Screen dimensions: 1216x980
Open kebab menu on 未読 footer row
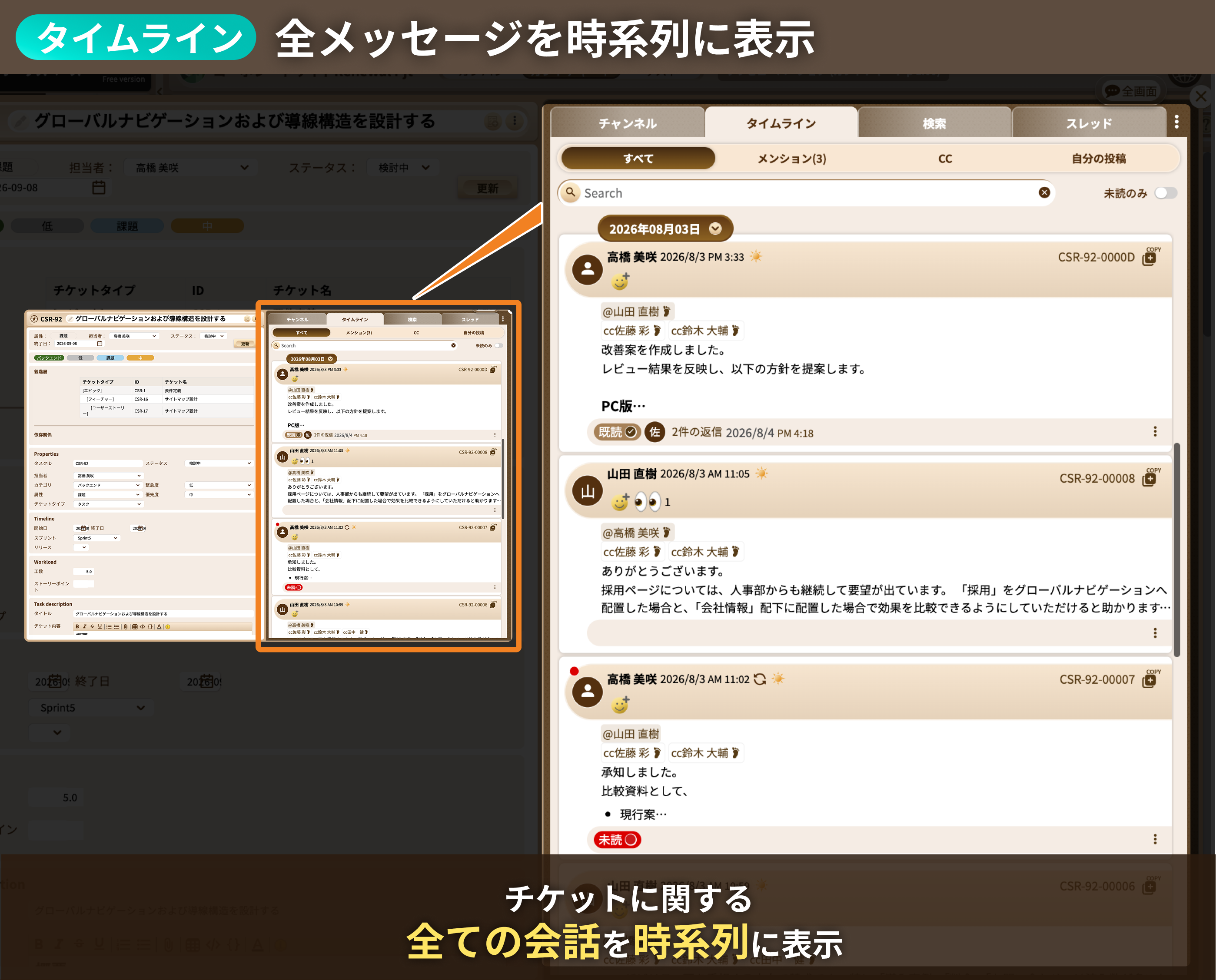(x=1155, y=839)
